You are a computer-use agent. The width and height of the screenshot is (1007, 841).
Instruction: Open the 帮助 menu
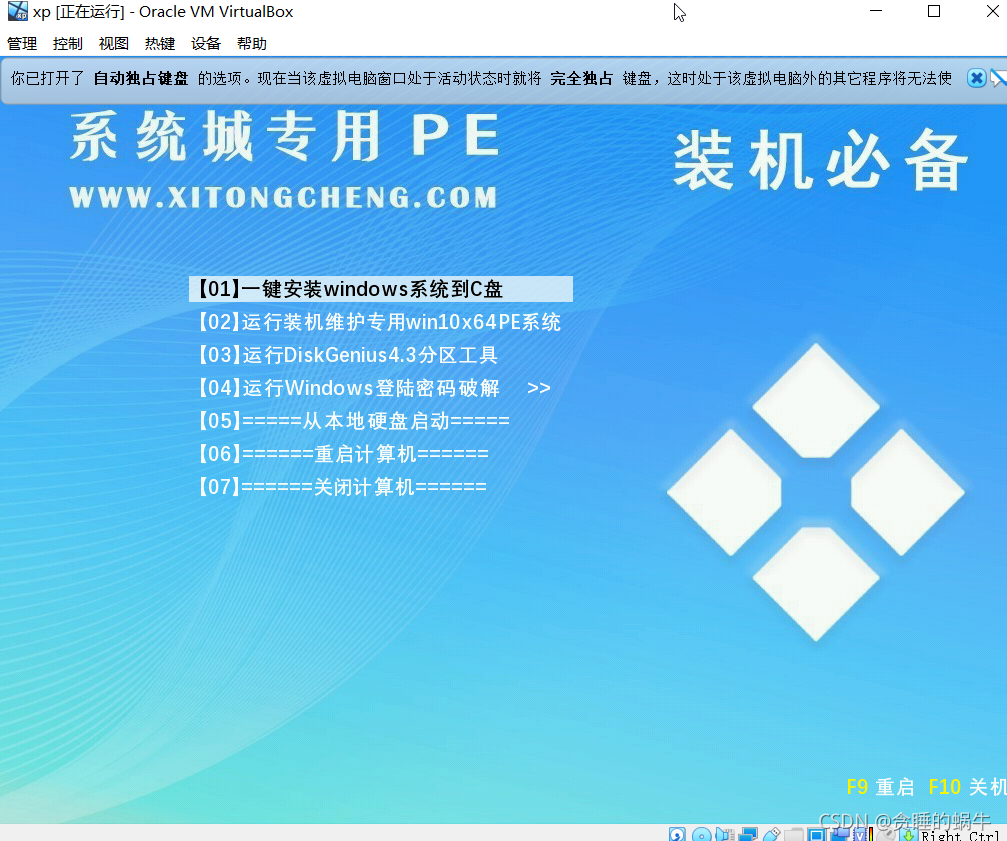[252, 44]
